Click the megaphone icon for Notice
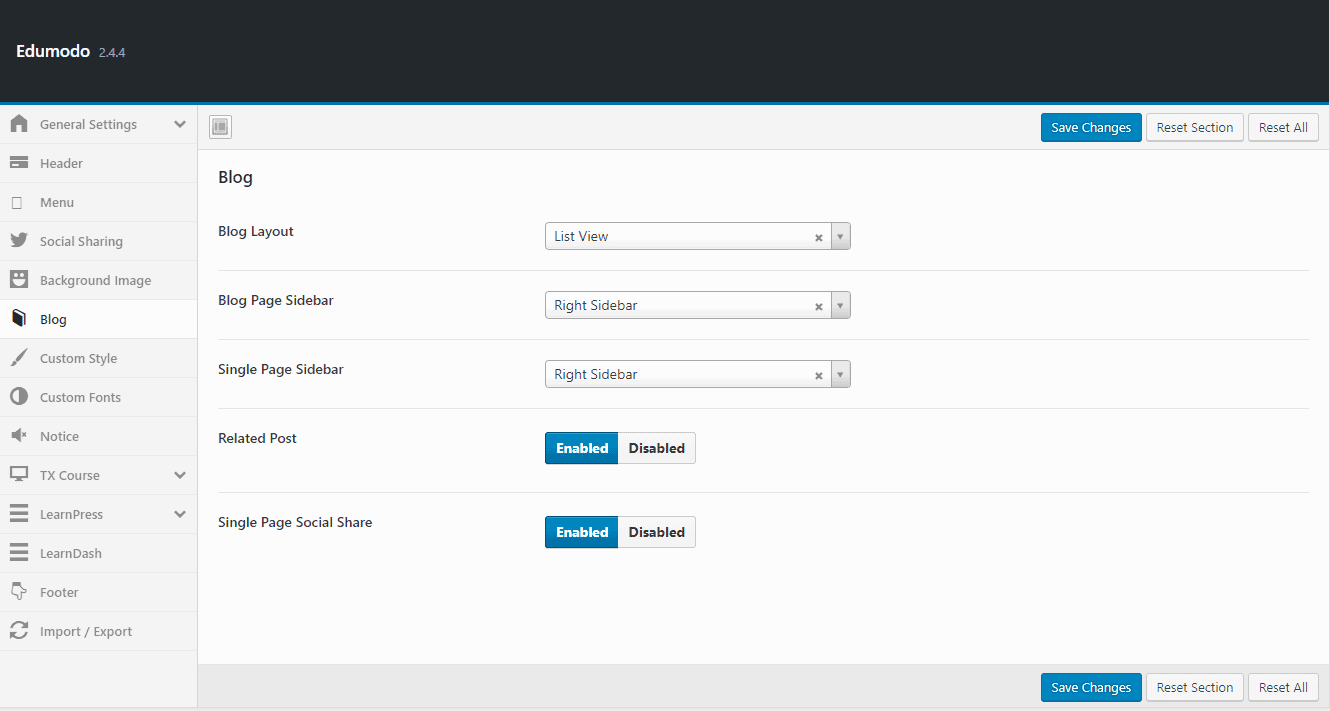 pyautogui.click(x=19, y=436)
